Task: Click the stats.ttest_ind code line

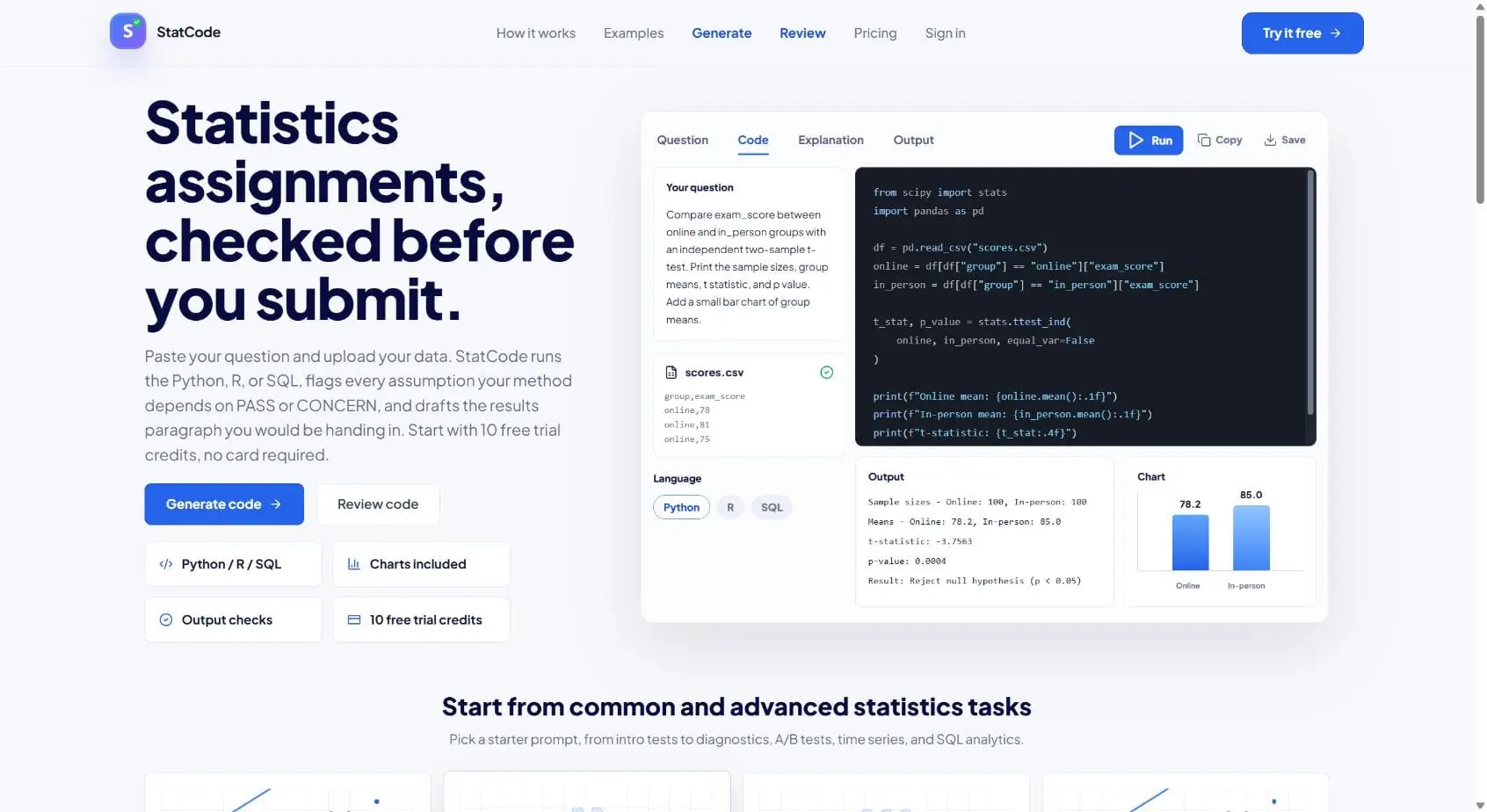Action: [972, 322]
